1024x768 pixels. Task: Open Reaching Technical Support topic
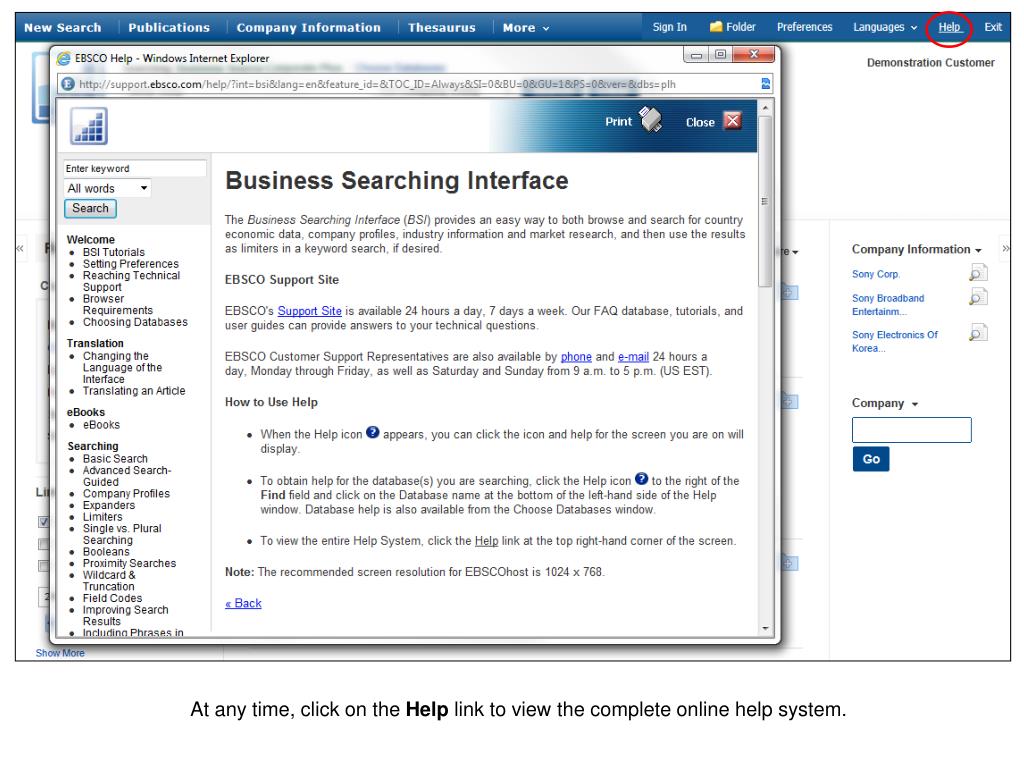(x=131, y=281)
